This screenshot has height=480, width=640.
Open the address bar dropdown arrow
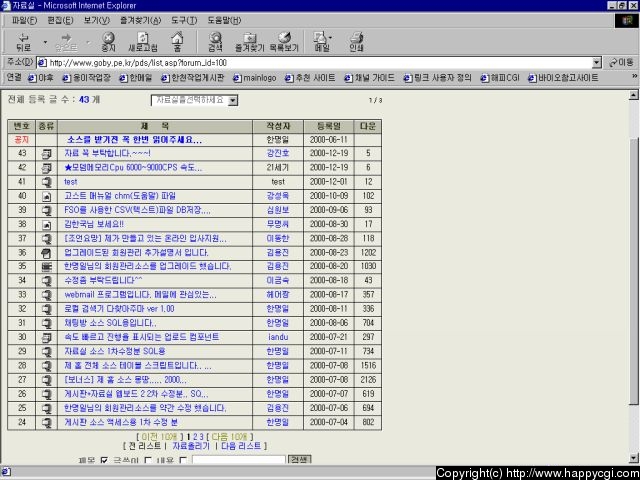(x=597, y=62)
